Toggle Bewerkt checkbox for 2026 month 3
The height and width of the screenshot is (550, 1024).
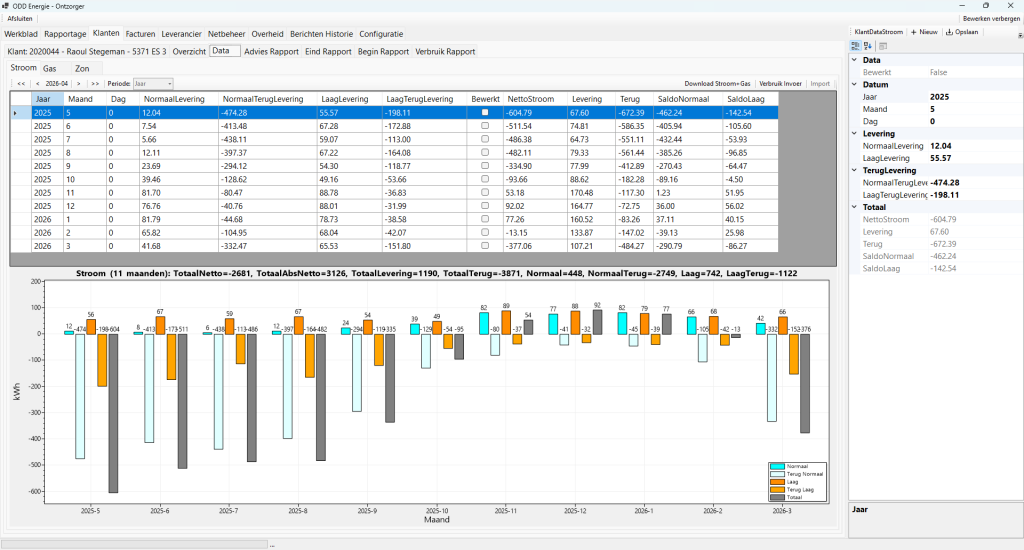click(x=485, y=246)
